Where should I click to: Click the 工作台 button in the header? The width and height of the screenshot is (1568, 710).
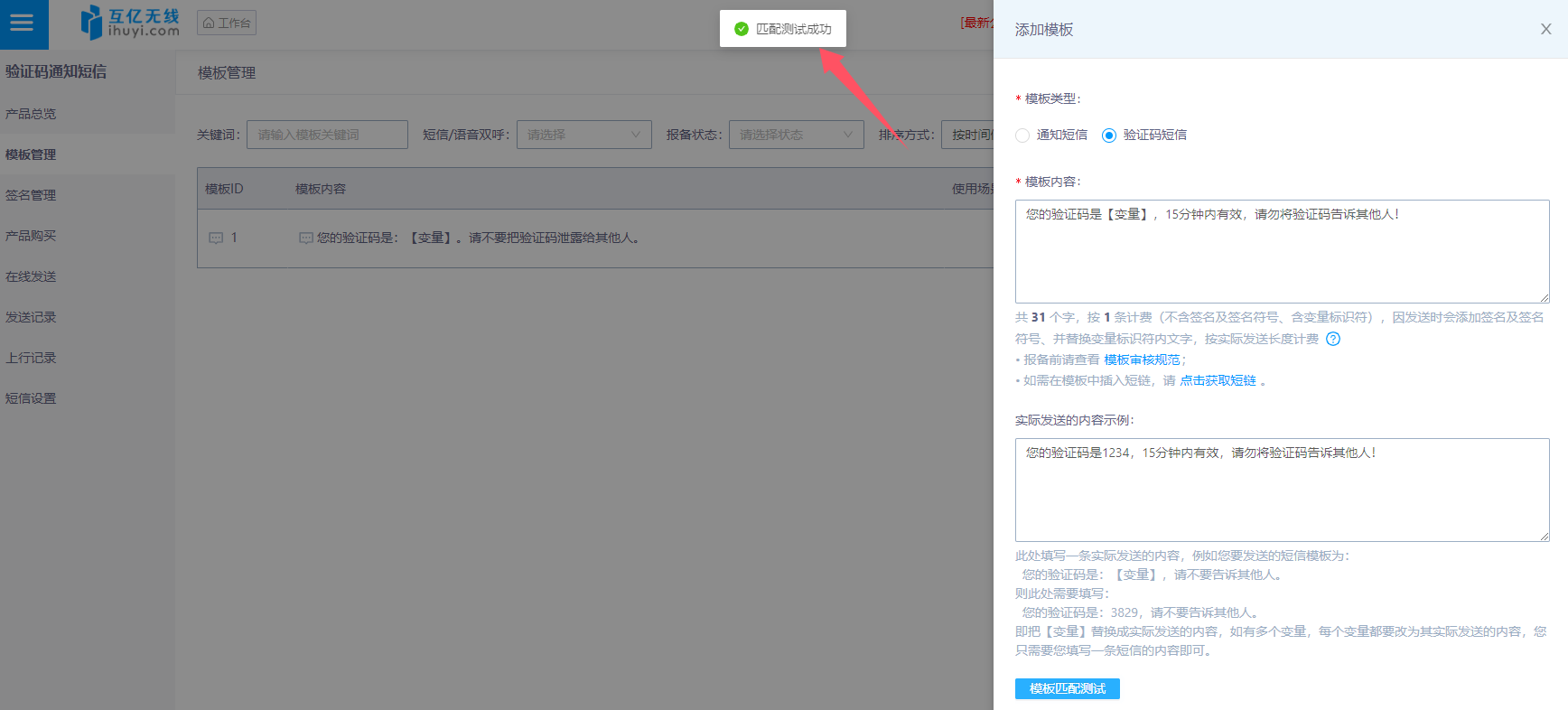(x=227, y=23)
